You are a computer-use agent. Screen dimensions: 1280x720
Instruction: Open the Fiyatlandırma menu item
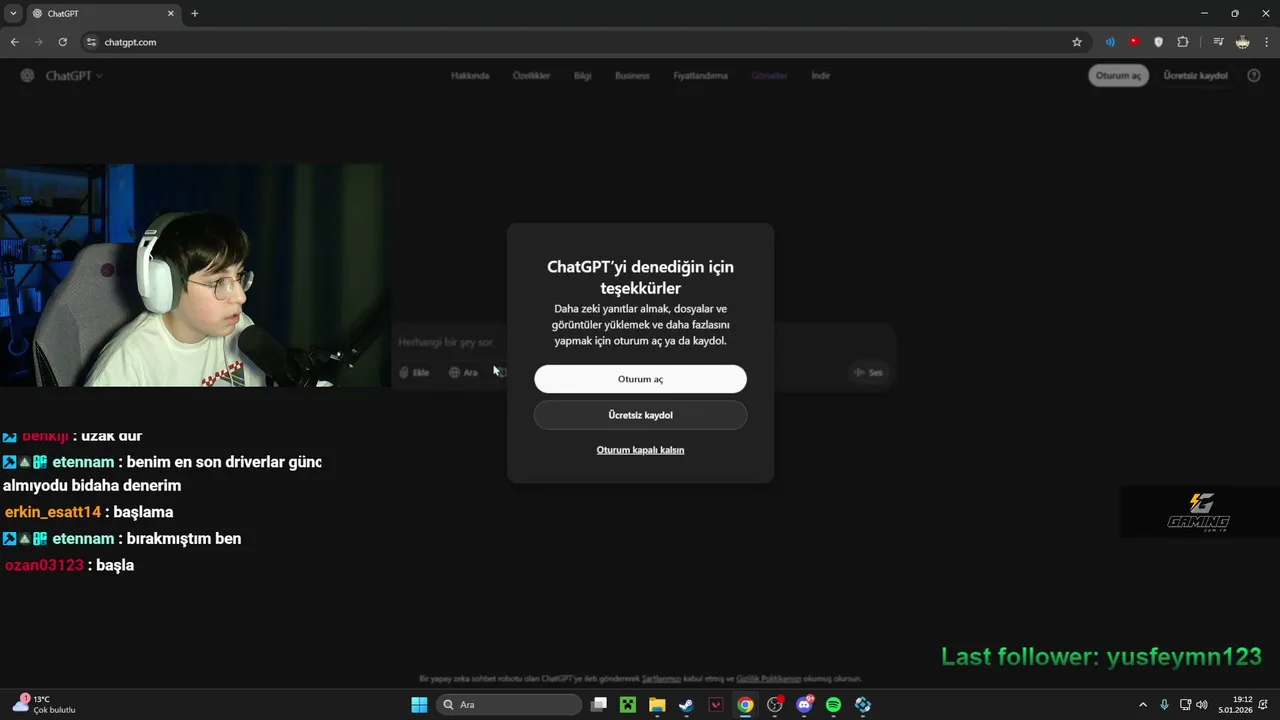pos(700,76)
